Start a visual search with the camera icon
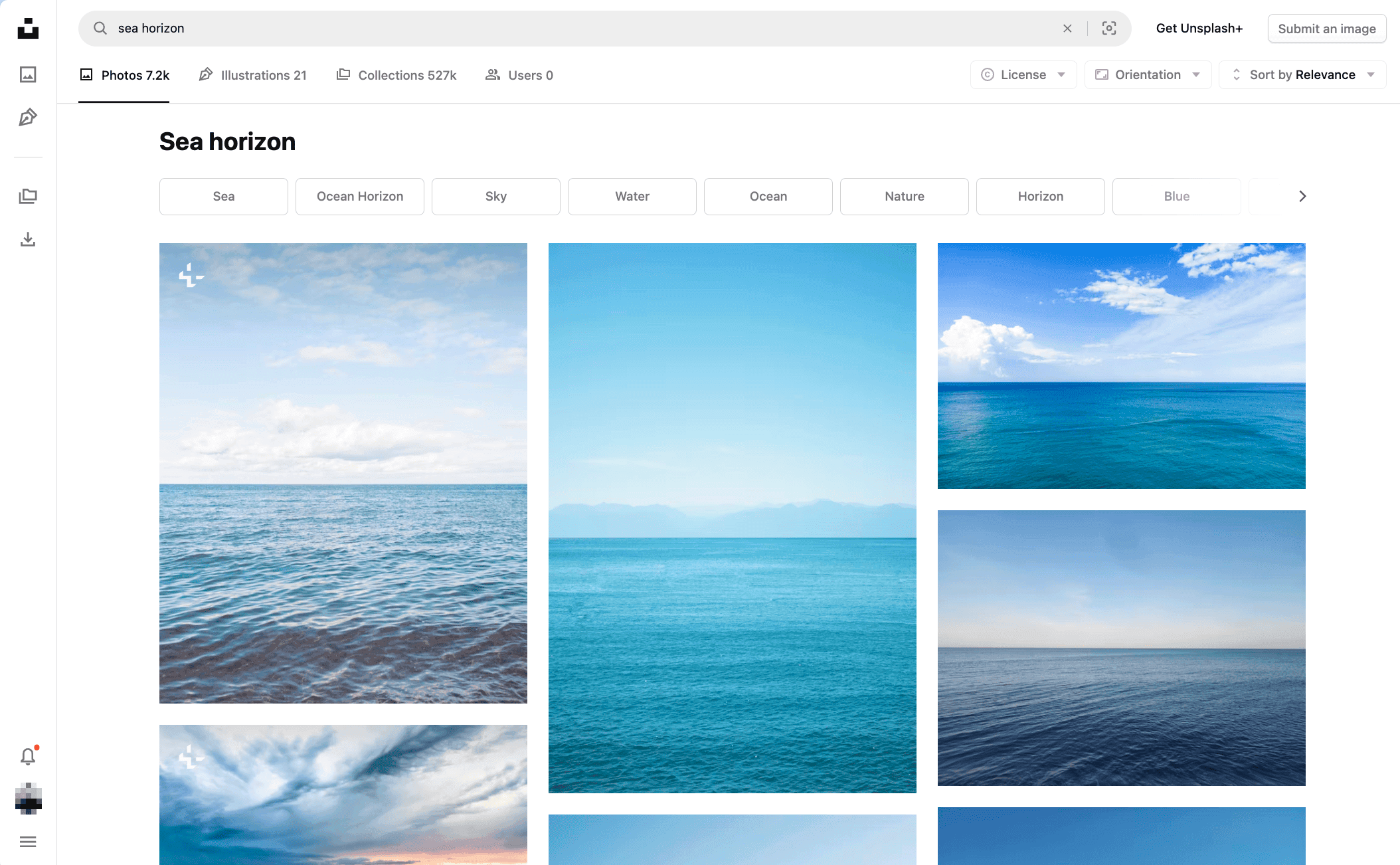This screenshot has height=865, width=1400. (1109, 28)
